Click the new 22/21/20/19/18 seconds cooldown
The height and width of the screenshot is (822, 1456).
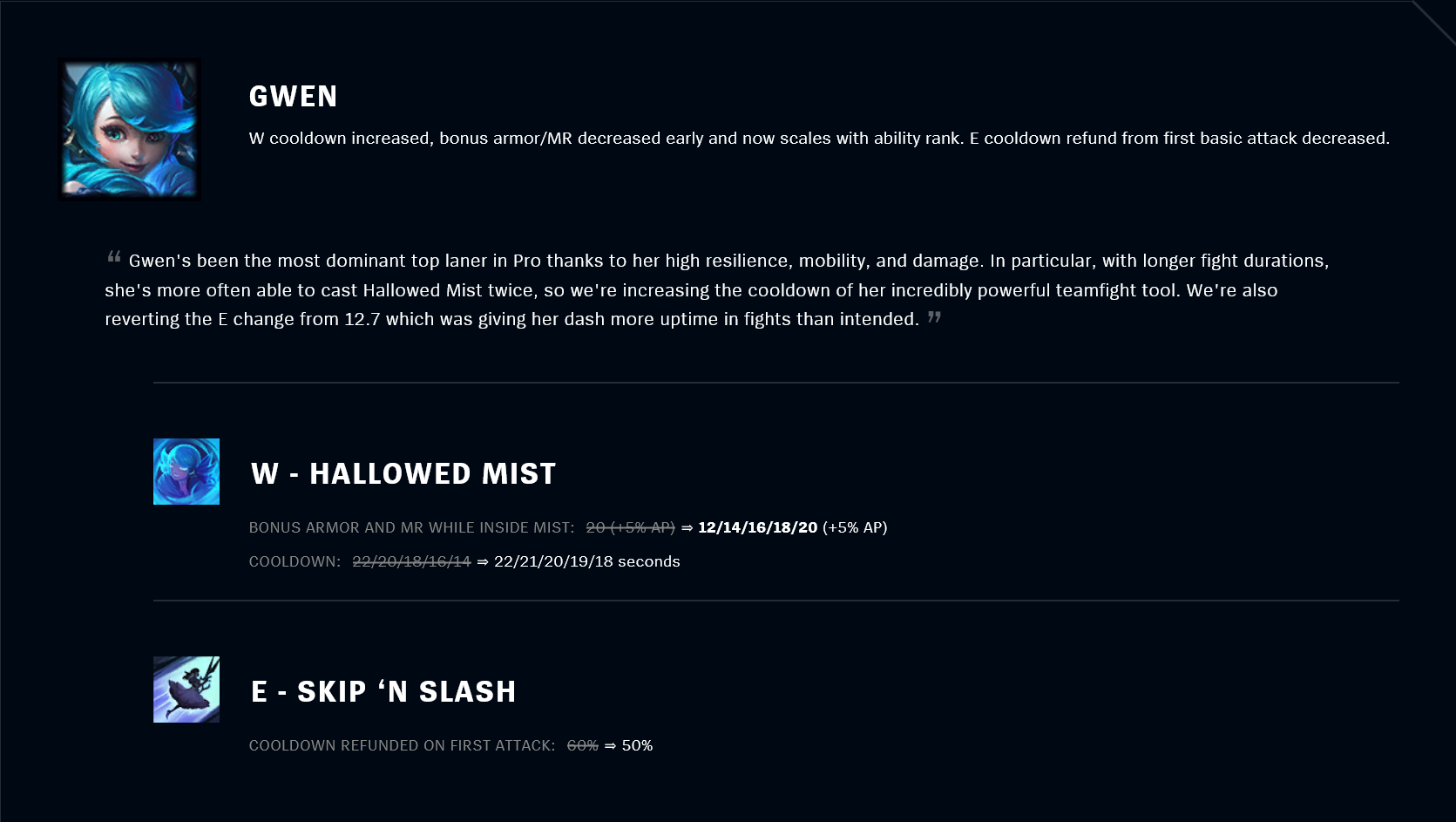coord(587,561)
